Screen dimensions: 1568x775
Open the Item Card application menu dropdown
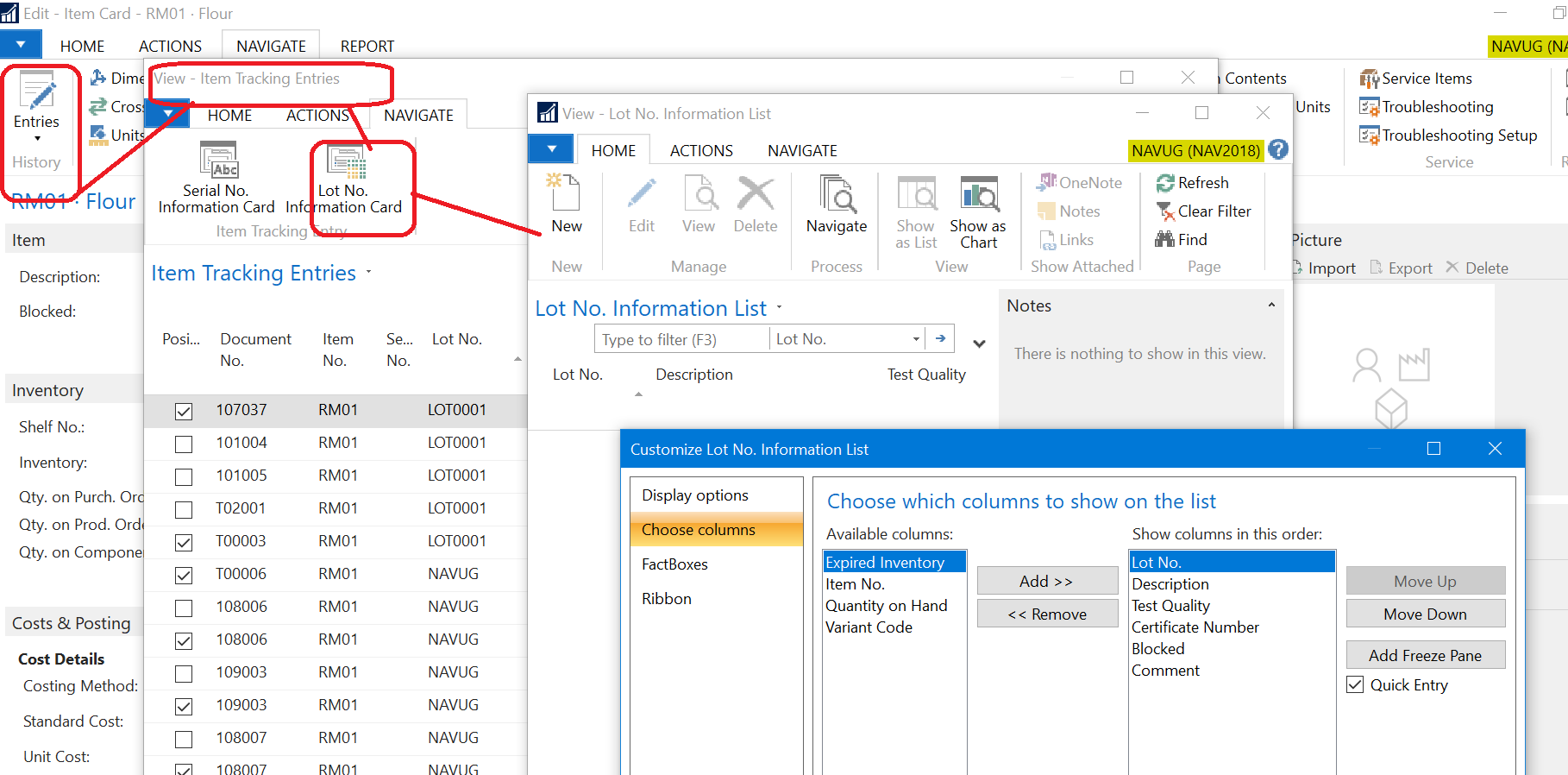coord(21,44)
